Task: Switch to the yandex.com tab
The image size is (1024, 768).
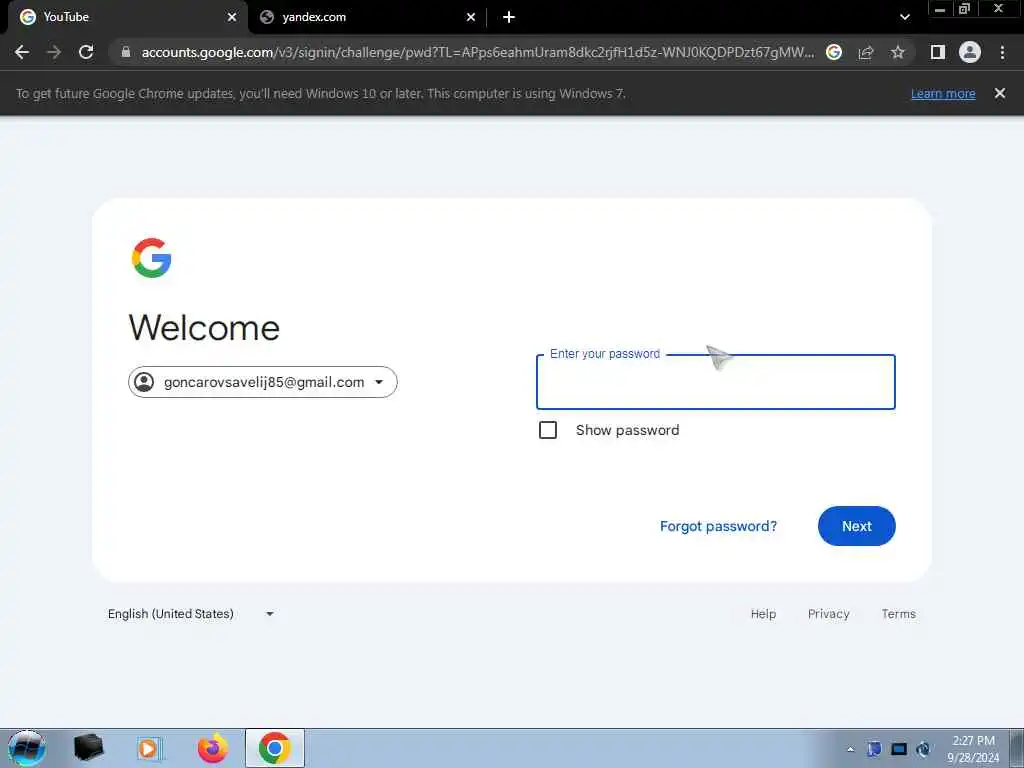Action: click(x=367, y=17)
